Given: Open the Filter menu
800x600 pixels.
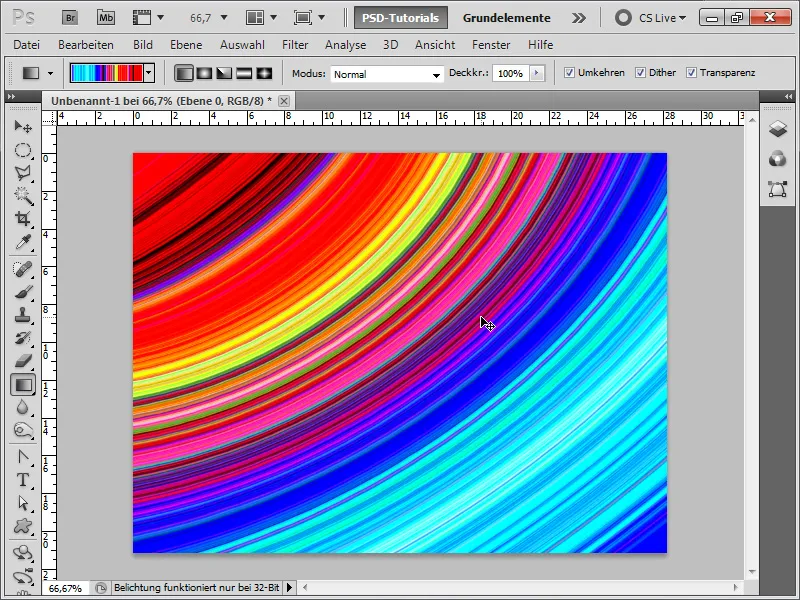Looking at the screenshot, I should [295, 45].
